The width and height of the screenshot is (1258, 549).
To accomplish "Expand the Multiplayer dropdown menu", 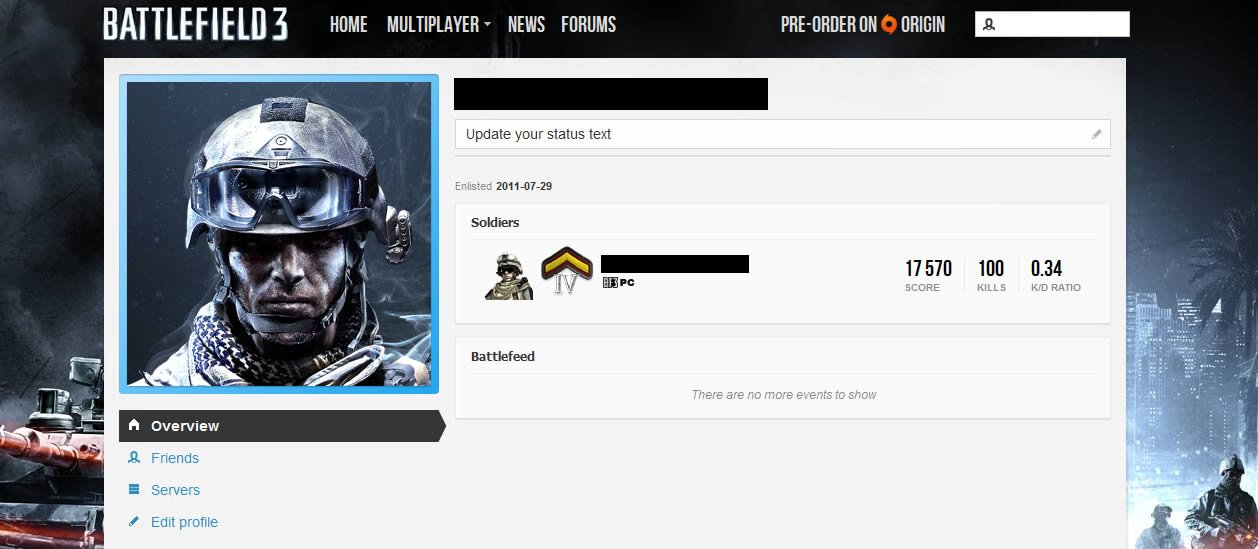I will [x=438, y=25].
